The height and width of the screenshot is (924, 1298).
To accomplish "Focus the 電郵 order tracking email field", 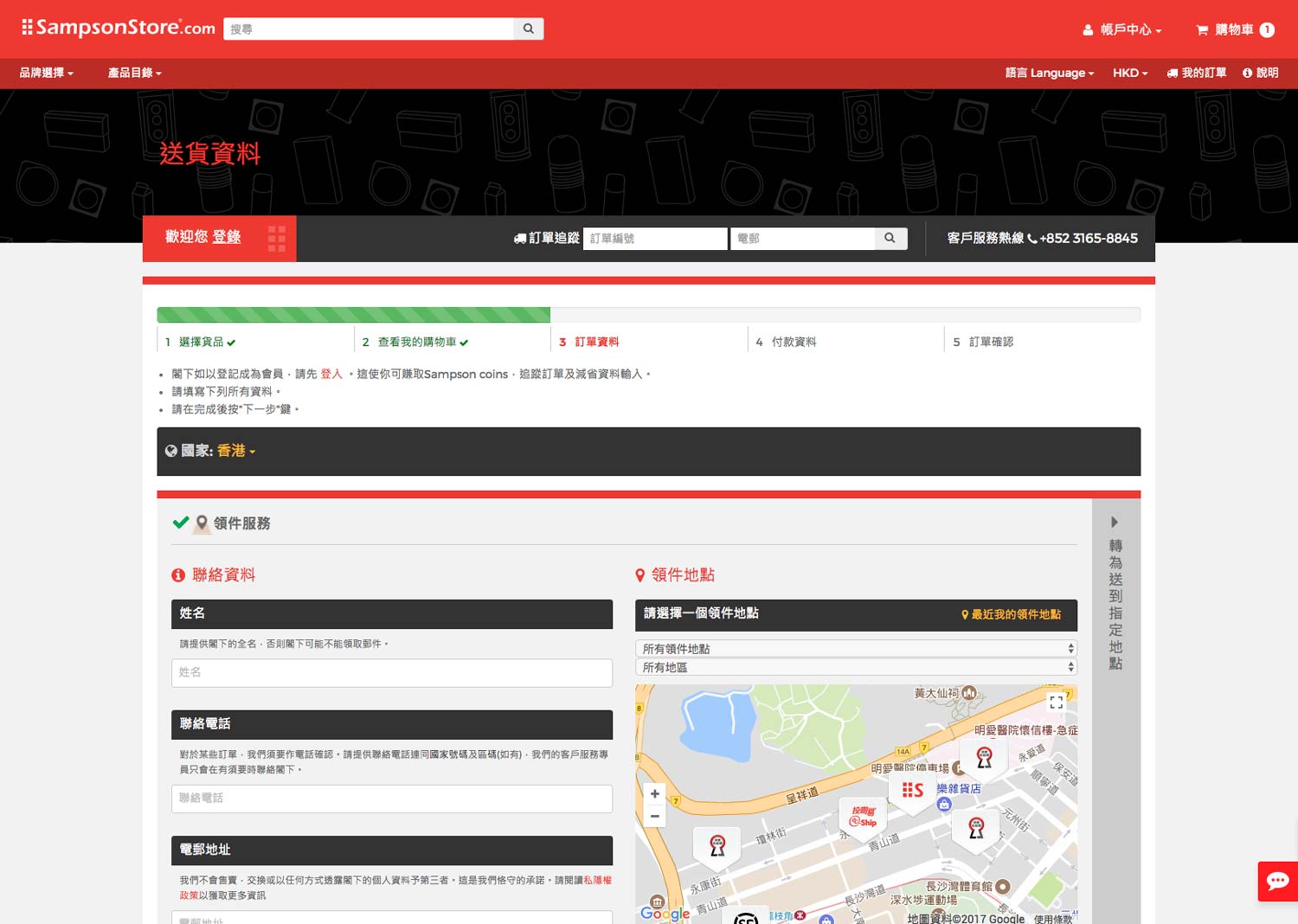I will pyautogui.click(x=802, y=239).
